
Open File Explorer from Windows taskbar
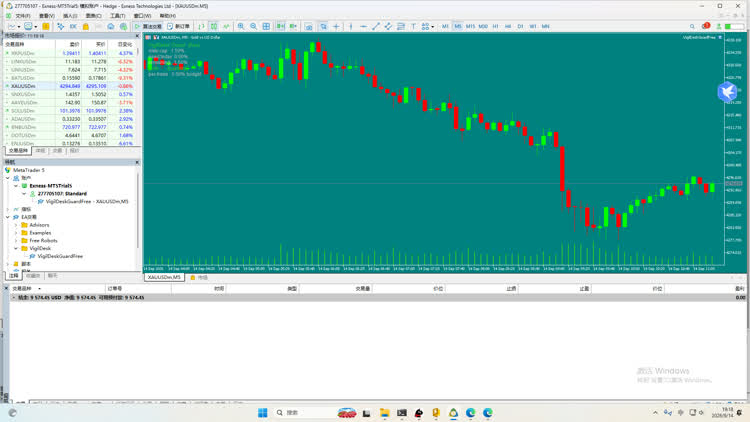point(384,412)
